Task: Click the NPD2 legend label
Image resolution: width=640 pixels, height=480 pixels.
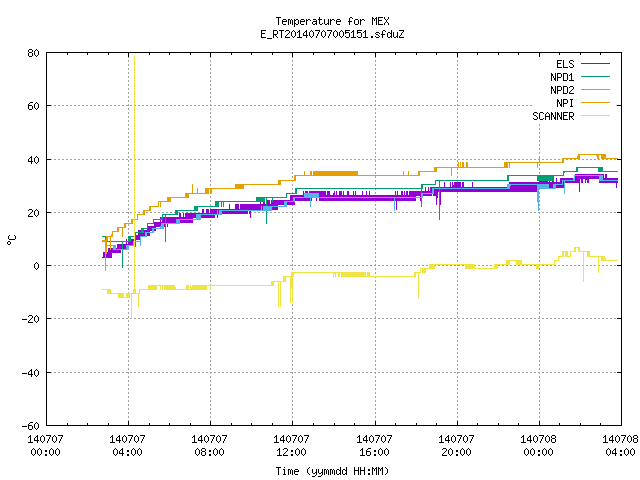Action: tap(562, 90)
